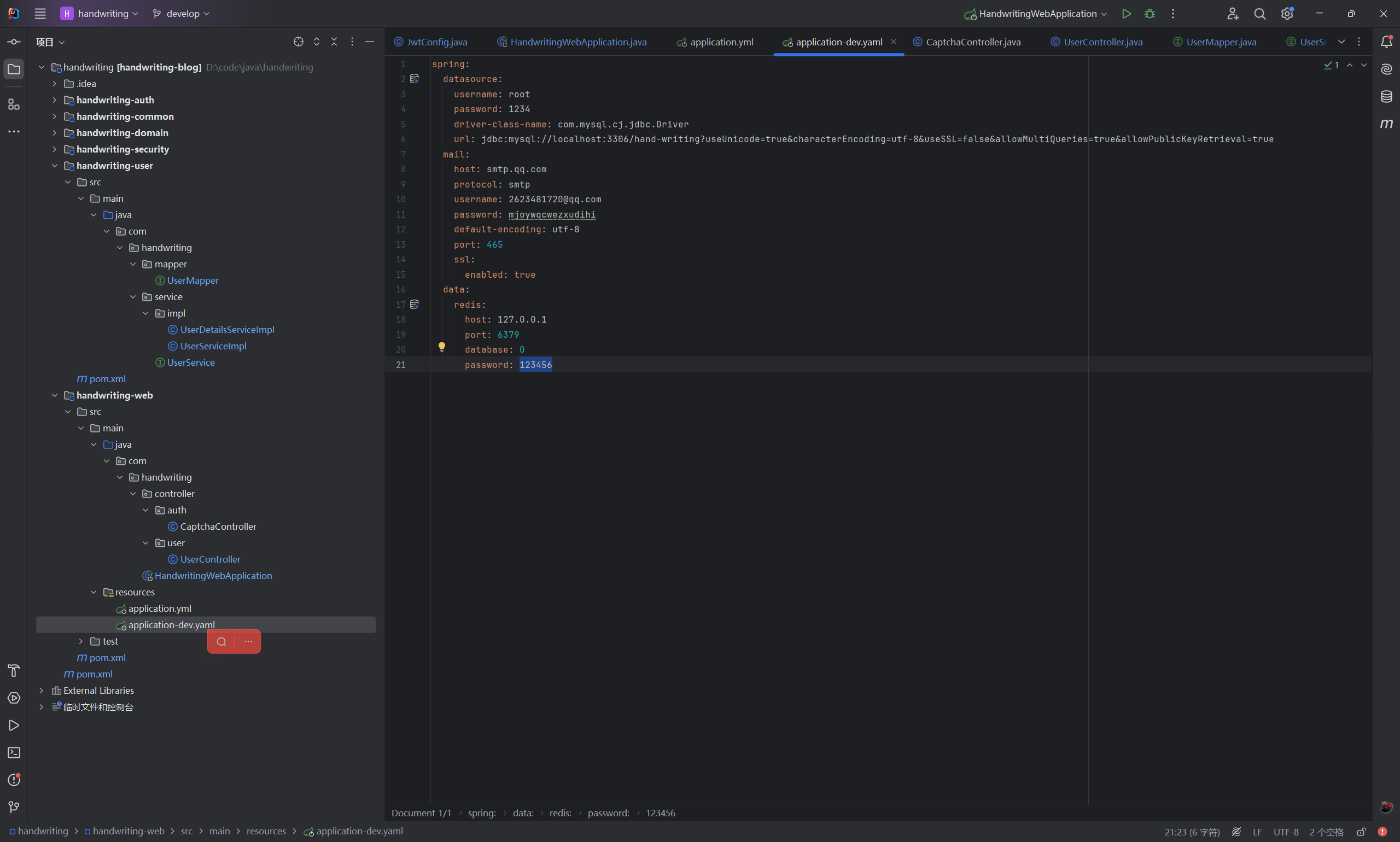The width and height of the screenshot is (1400, 842).
Task: Open the Maven tool window on the right
Action: point(1386,124)
